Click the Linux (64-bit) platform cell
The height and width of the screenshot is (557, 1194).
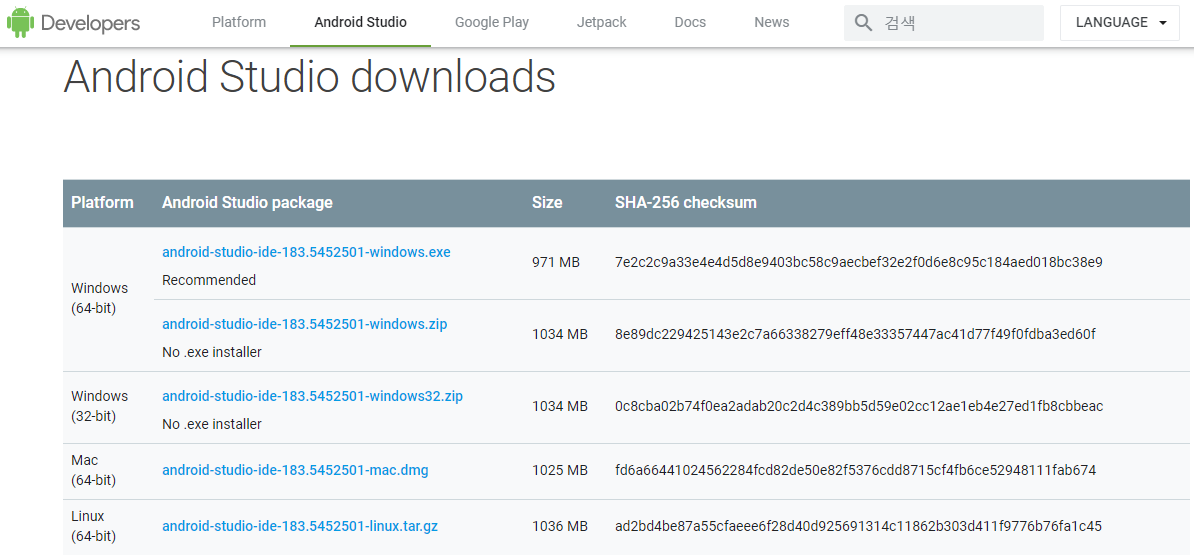[x=93, y=526]
